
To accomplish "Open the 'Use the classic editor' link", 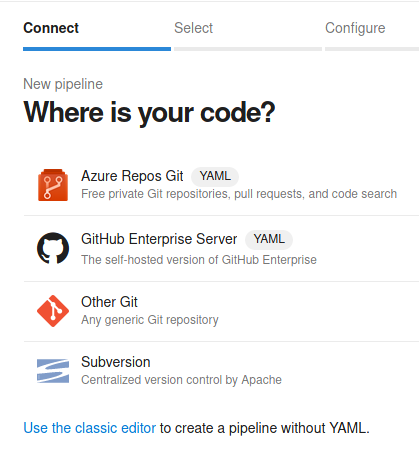I will tap(89, 428).
